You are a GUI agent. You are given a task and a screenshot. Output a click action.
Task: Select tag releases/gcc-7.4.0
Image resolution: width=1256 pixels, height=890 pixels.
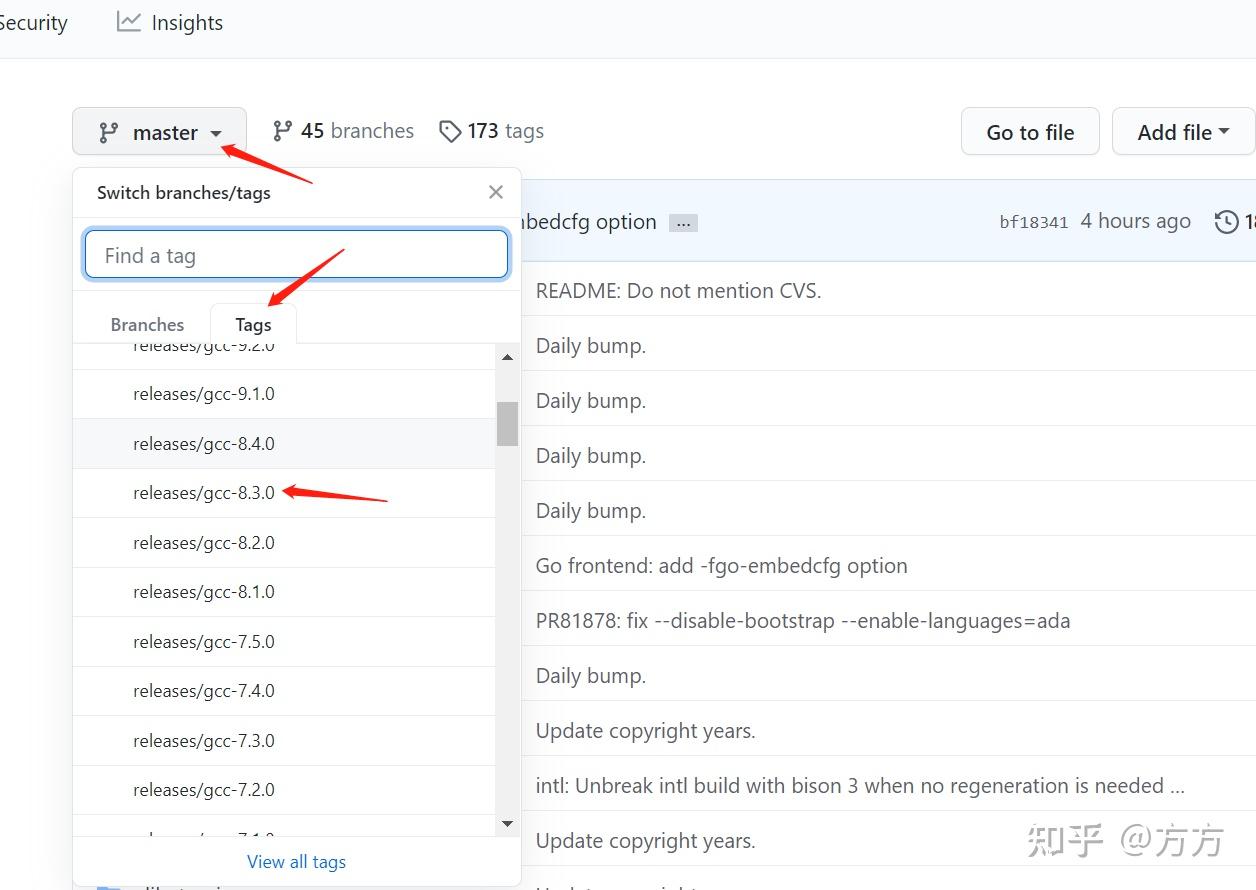tap(284, 691)
